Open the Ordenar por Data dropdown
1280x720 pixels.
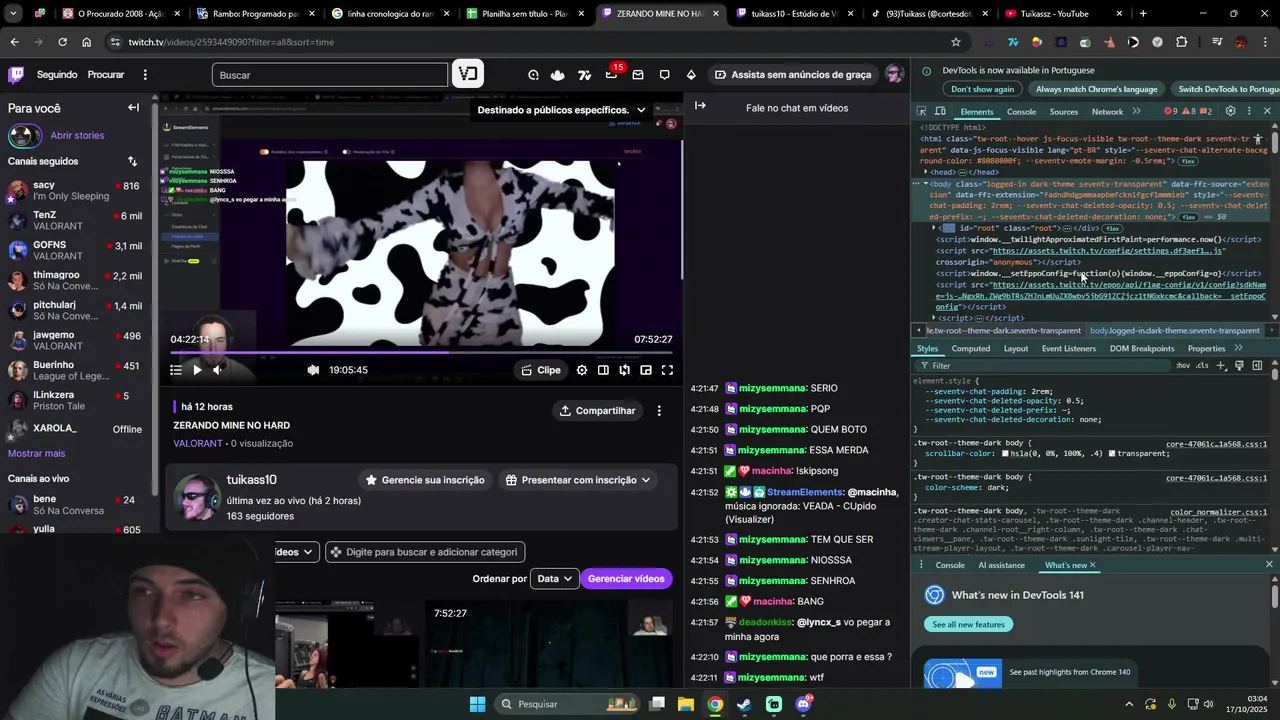554,579
